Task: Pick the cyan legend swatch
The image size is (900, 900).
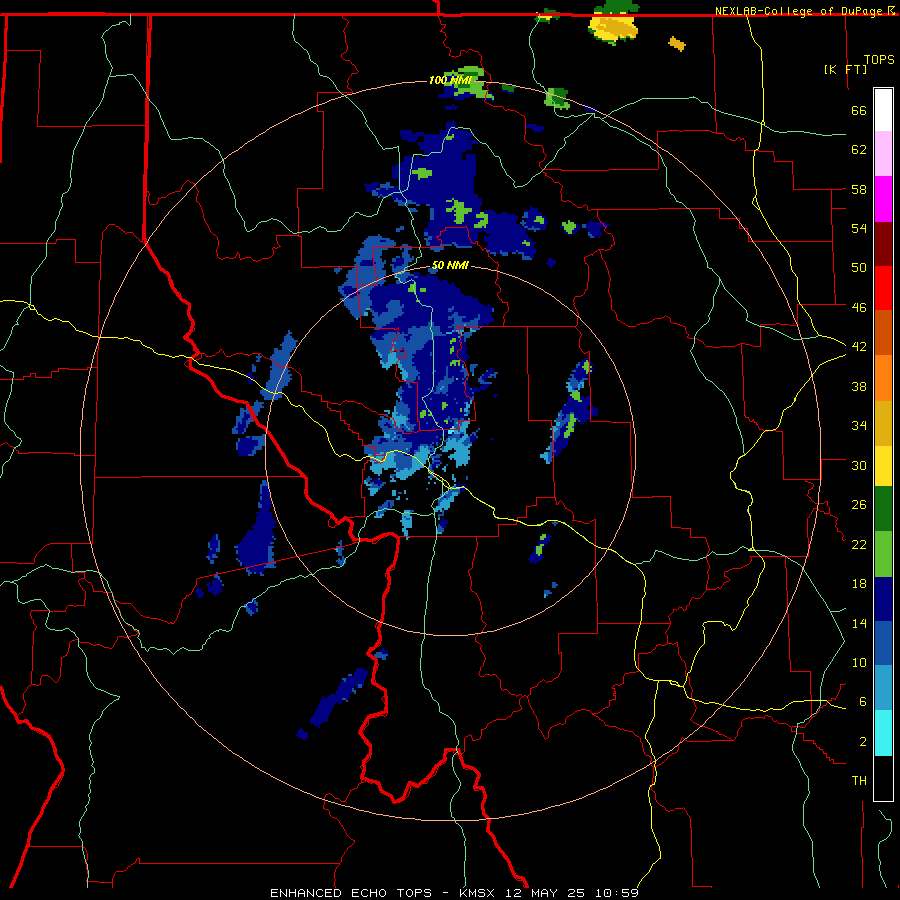Action: click(x=883, y=733)
